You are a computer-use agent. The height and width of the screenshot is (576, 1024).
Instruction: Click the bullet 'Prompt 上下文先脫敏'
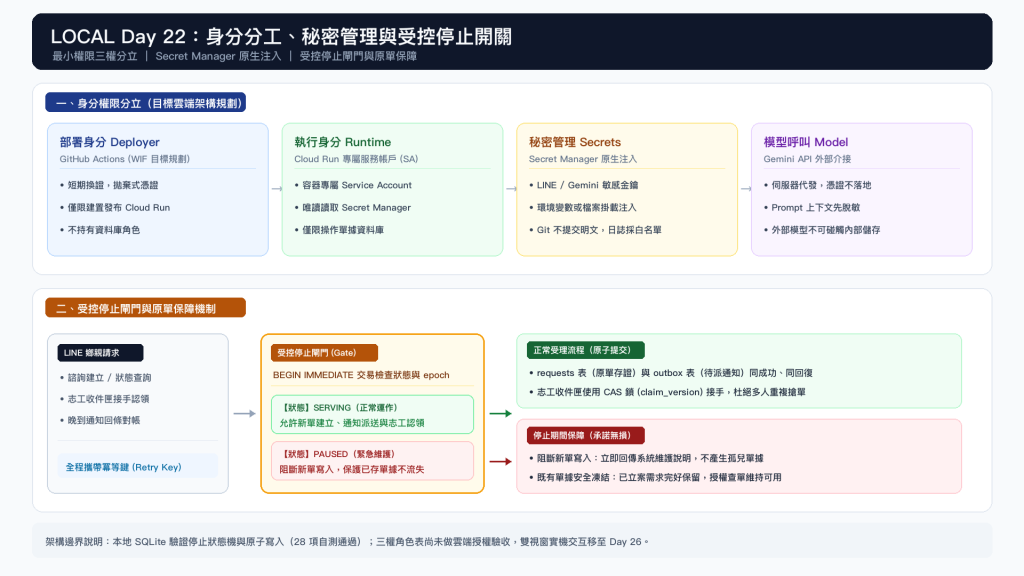click(816, 208)
